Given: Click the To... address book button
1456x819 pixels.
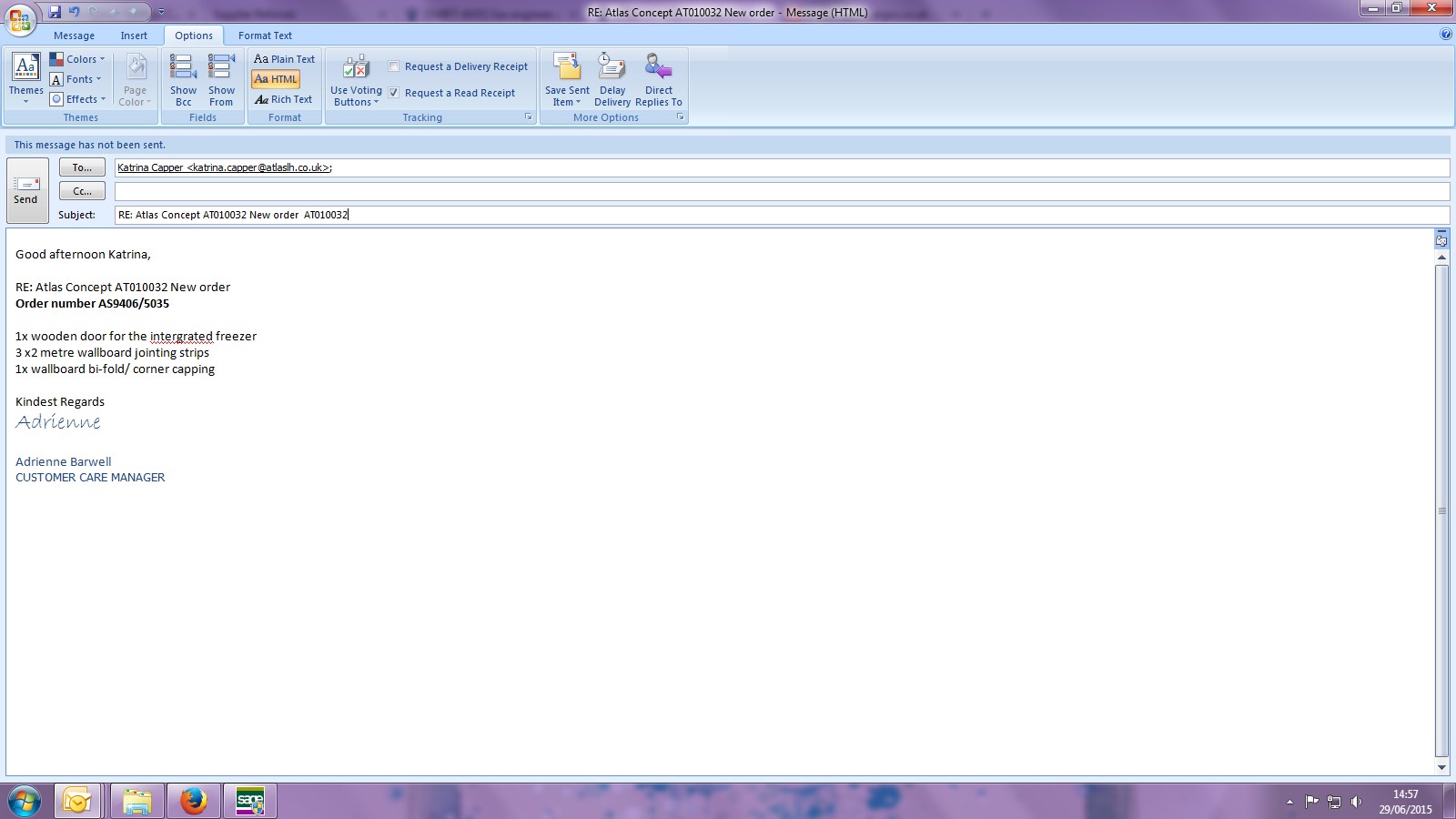Looking at the screenshot, I should pyautogui.click(x=82, y=167).
